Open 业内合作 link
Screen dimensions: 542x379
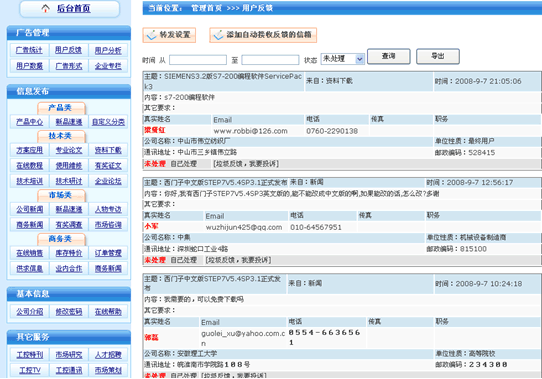(x=69, y=268)
